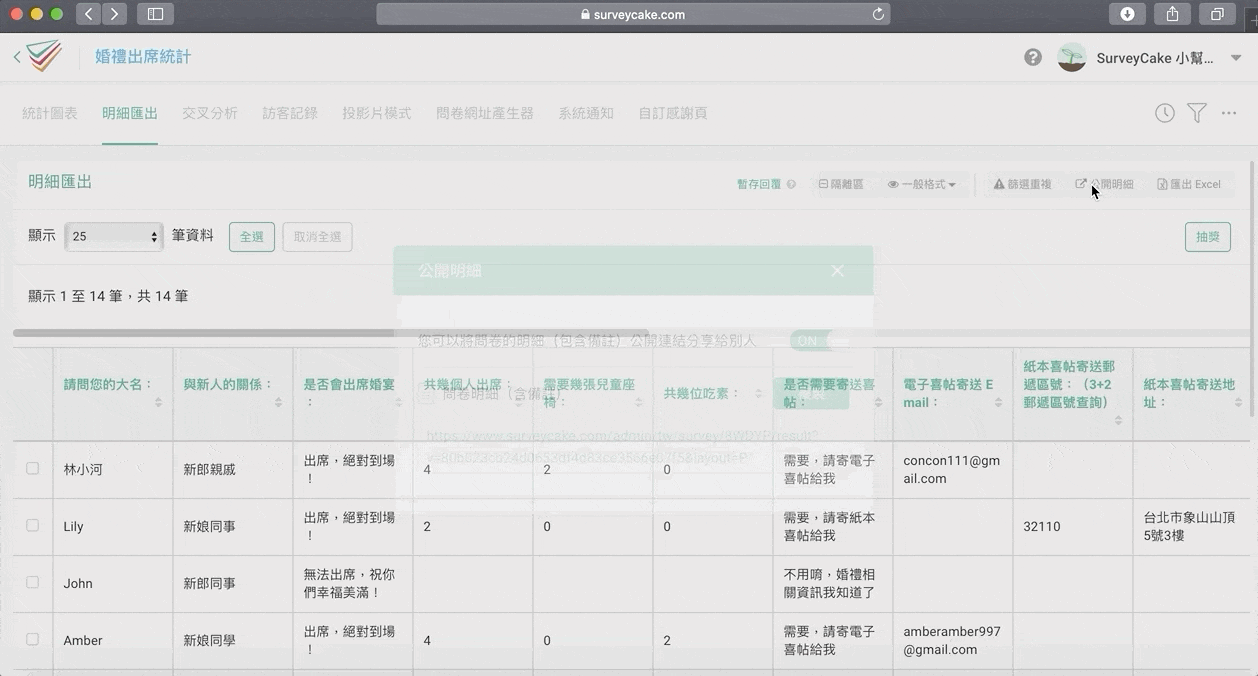Check the row checkbox for 林小河

click(33, 468)
